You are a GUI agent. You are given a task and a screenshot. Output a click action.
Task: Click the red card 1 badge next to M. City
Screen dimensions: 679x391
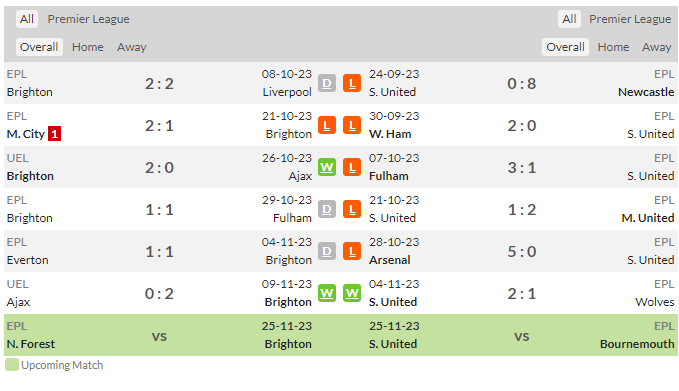pyautogui.click(x=54, y=134)
